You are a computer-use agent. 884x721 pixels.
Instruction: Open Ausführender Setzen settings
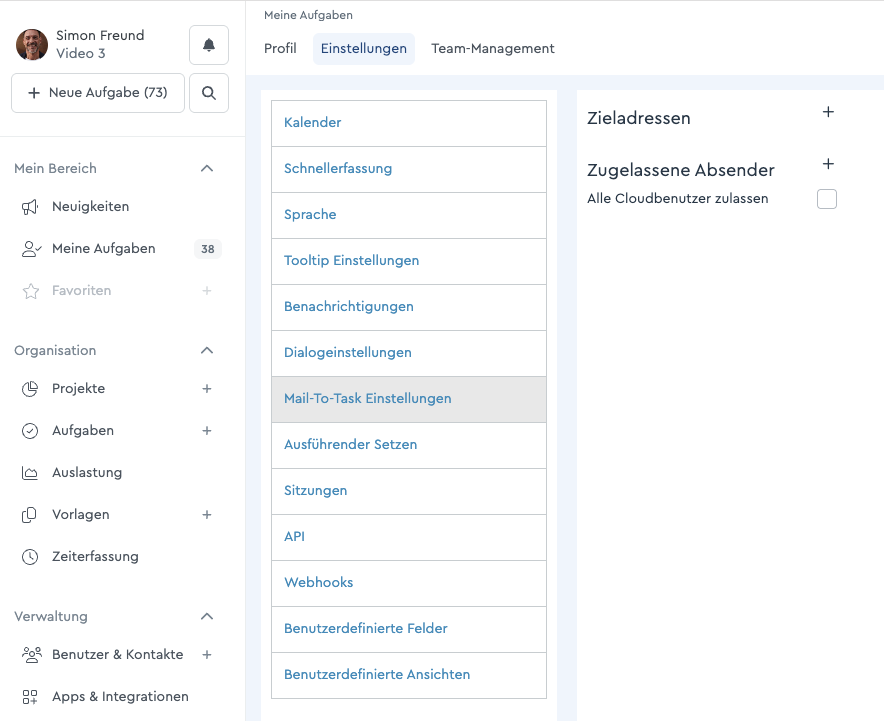tap(409, 445)
